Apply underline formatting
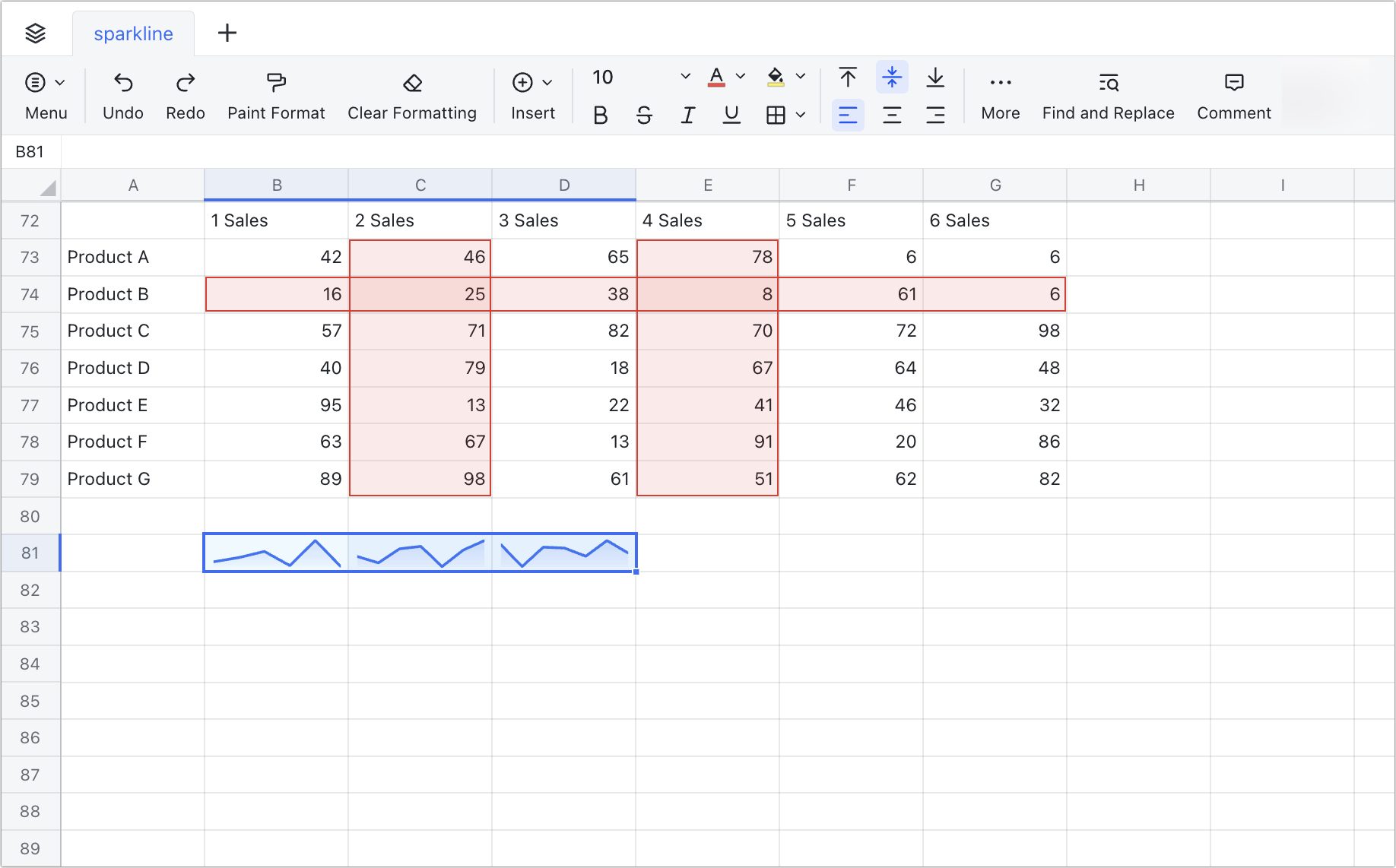This screenshot has width=1396, height=868. (731, 115)
